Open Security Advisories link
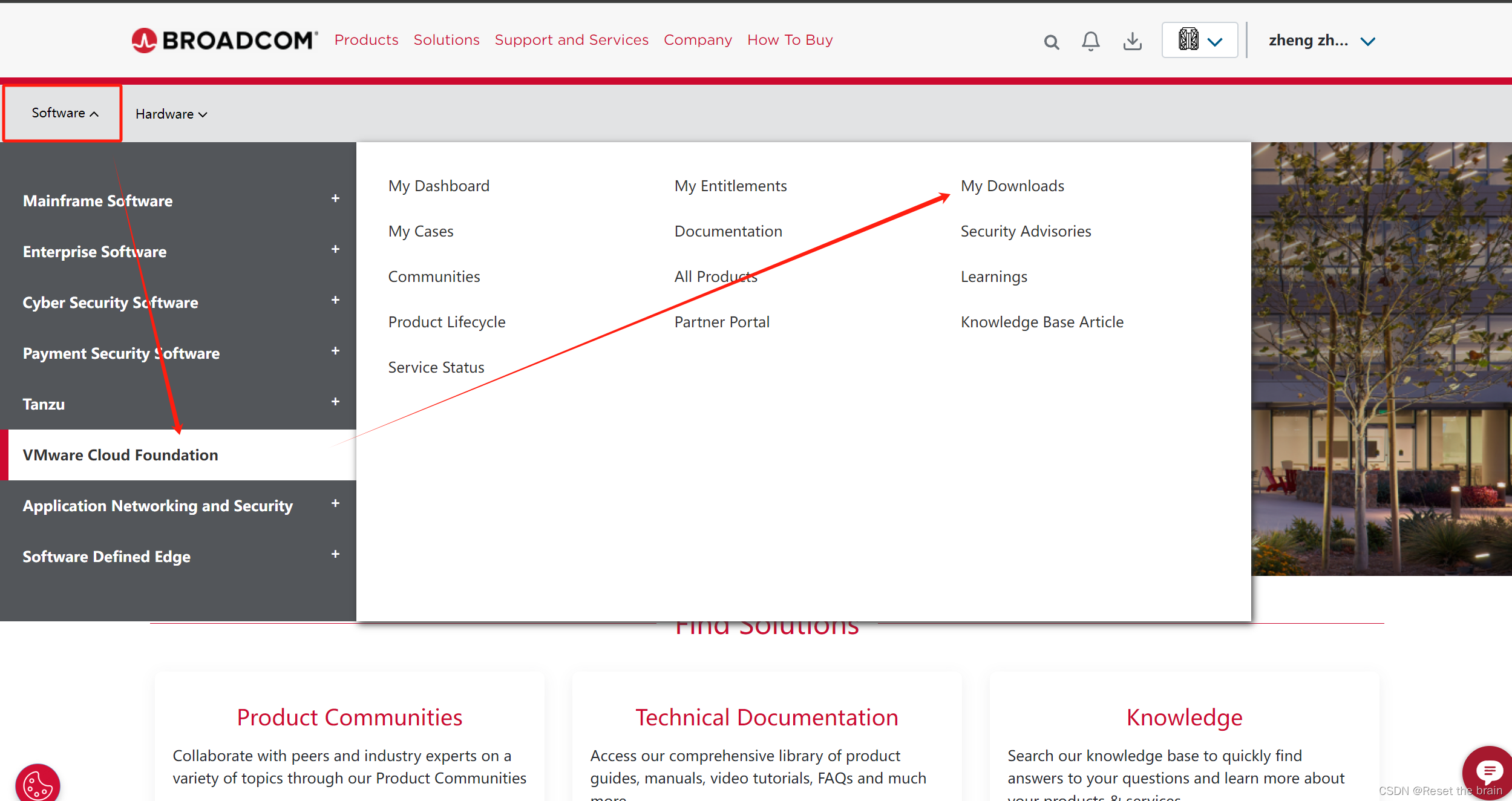 tap(1026, 231)
